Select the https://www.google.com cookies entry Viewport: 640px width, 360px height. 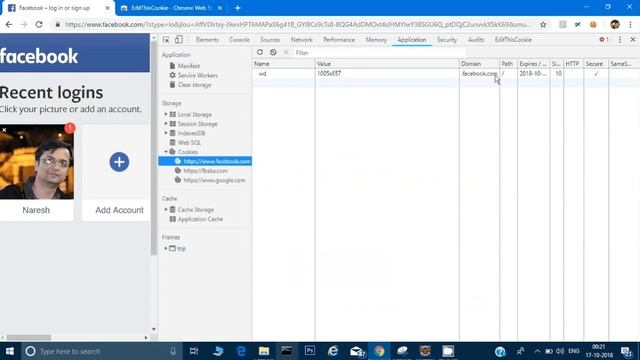click(x=214, y=180)
